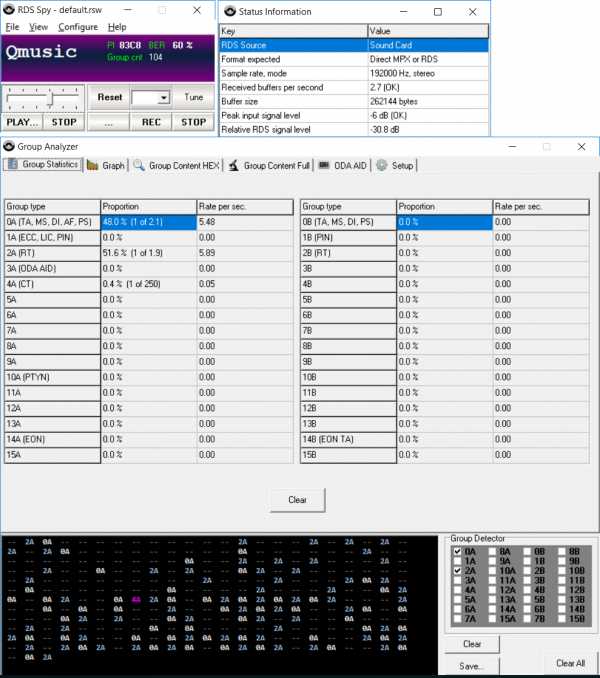Click the Value column header in Status Information
The height and width of the screenshot is (678, 600).
[428, 31]
